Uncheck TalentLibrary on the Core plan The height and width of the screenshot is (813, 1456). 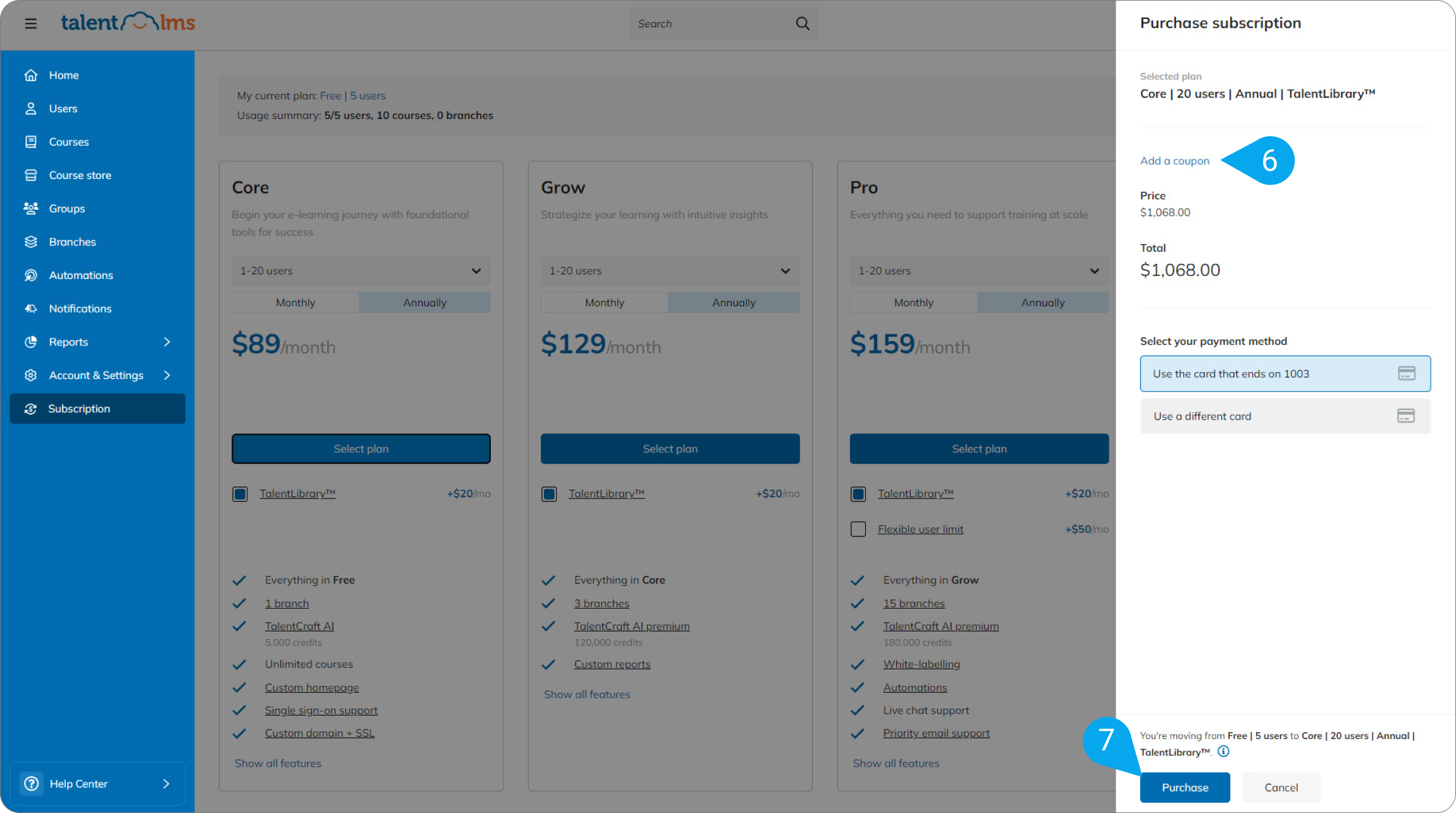(240, 494)
